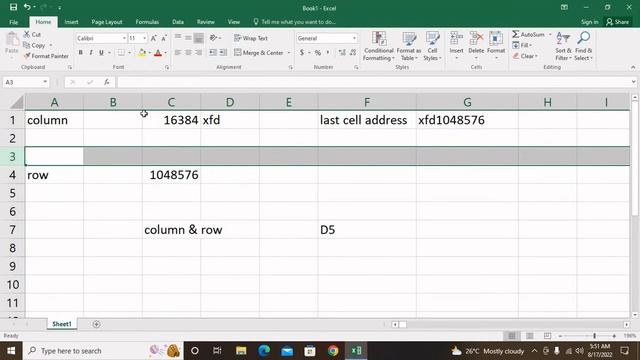Screen dimensions: 640x360
Task: Click the Paste clipboard icon
Action: pos(12,42)
